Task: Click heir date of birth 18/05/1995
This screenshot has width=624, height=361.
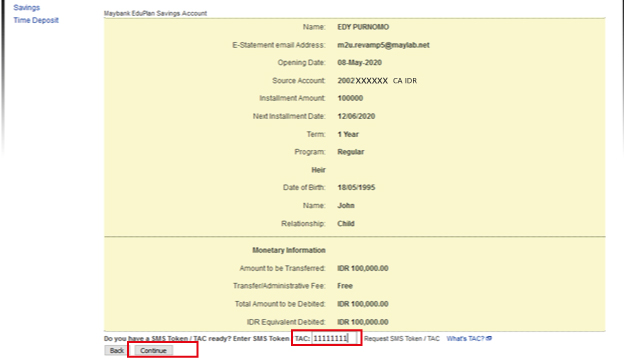Action: [x=356, y=187]
